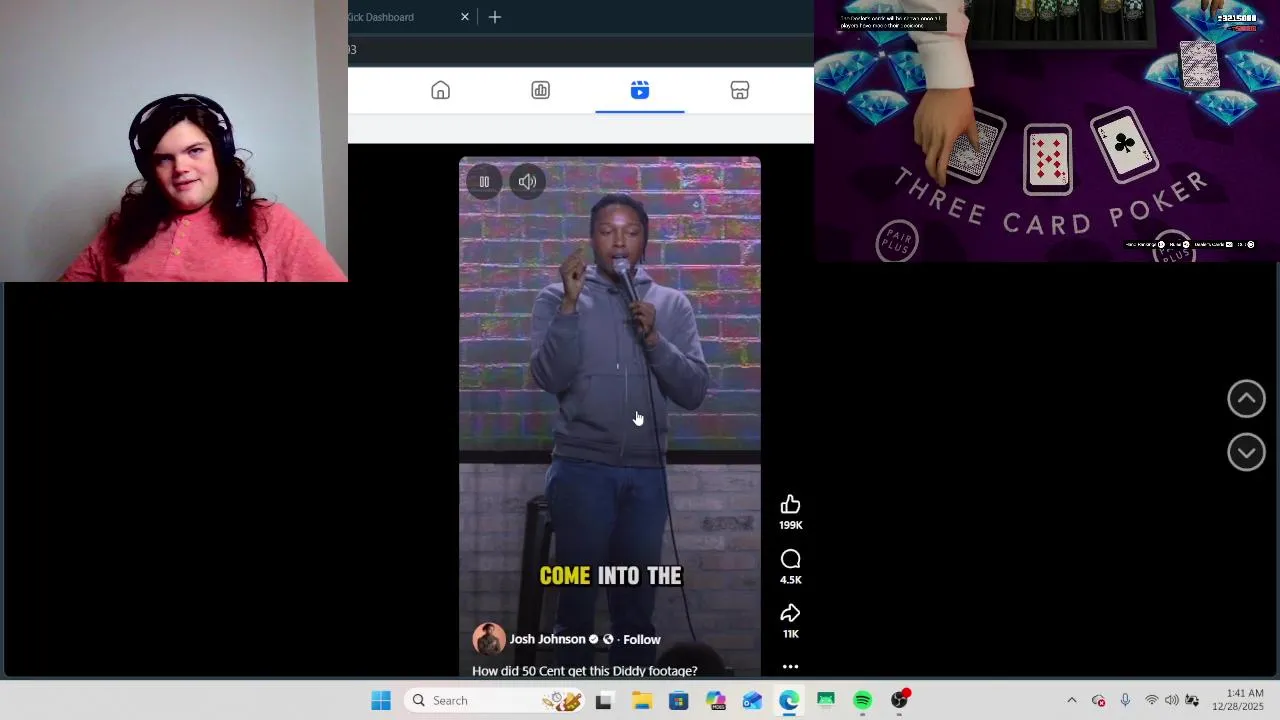Select the Reels video tab icon
This screenshot has width=1280, height=720.
pyautogui.click(x=640, y=91)
